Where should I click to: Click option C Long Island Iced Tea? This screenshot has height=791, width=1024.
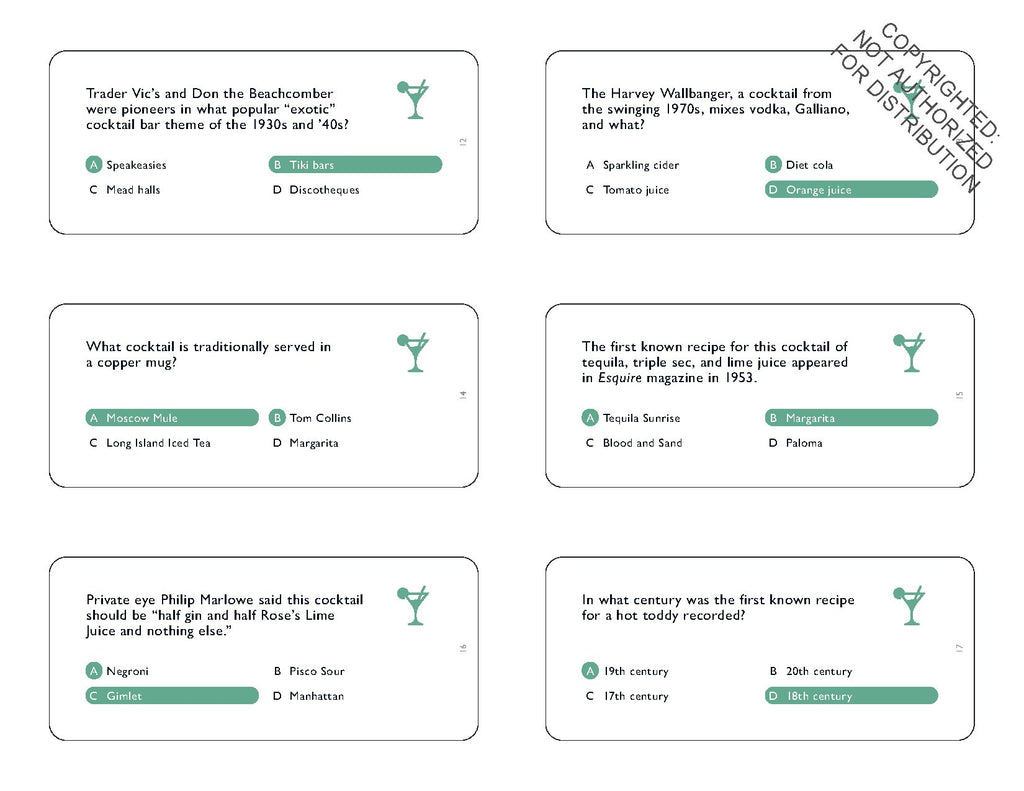coord(150,443)
